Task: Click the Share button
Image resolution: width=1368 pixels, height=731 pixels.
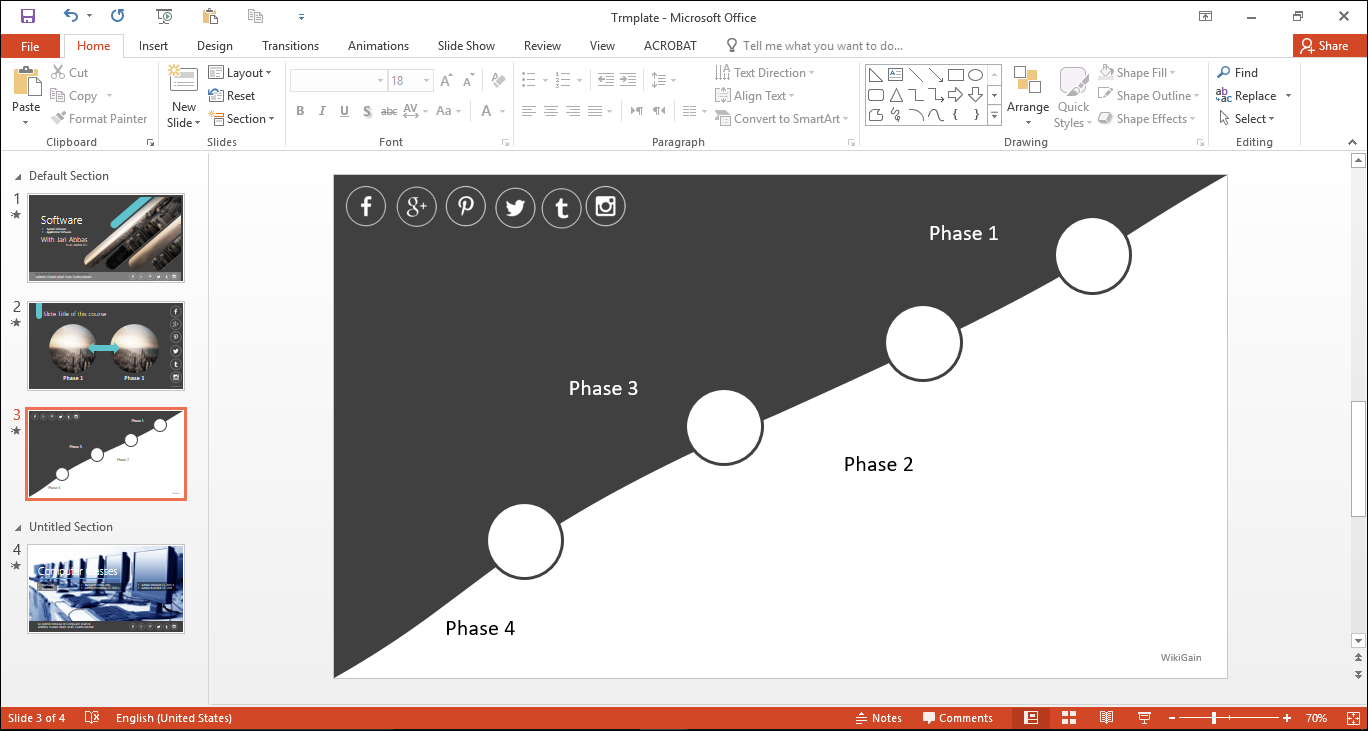Action: (1323, 46)
